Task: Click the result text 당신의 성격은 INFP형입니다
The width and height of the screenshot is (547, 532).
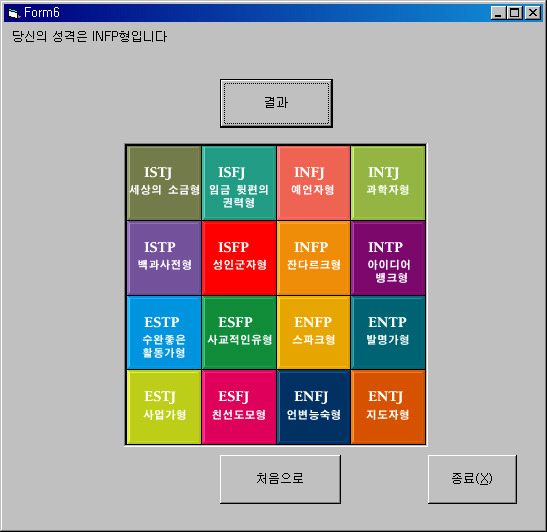Action: pyautogui.click(x=89, y=36)
